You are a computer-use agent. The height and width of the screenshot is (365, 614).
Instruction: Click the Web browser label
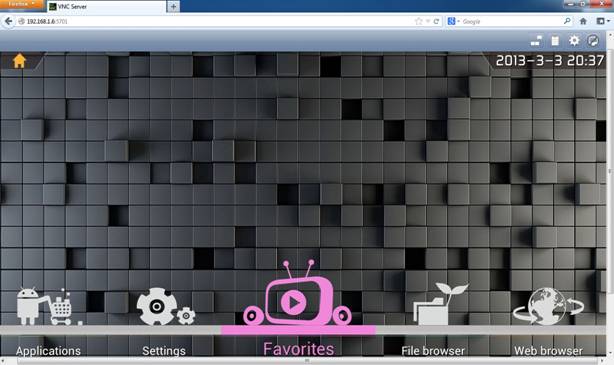(x=548, y=351)
